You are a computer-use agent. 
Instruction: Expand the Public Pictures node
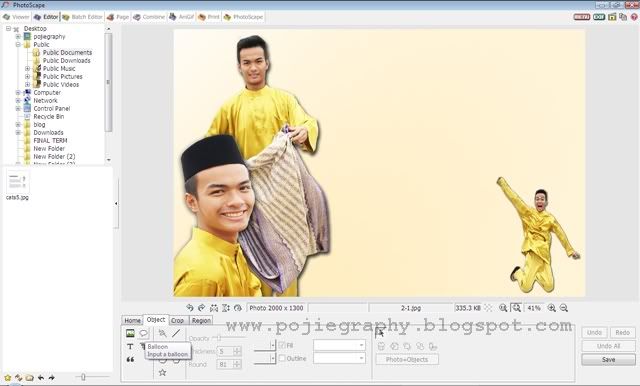pyautogui.click(x=27, y=77)
